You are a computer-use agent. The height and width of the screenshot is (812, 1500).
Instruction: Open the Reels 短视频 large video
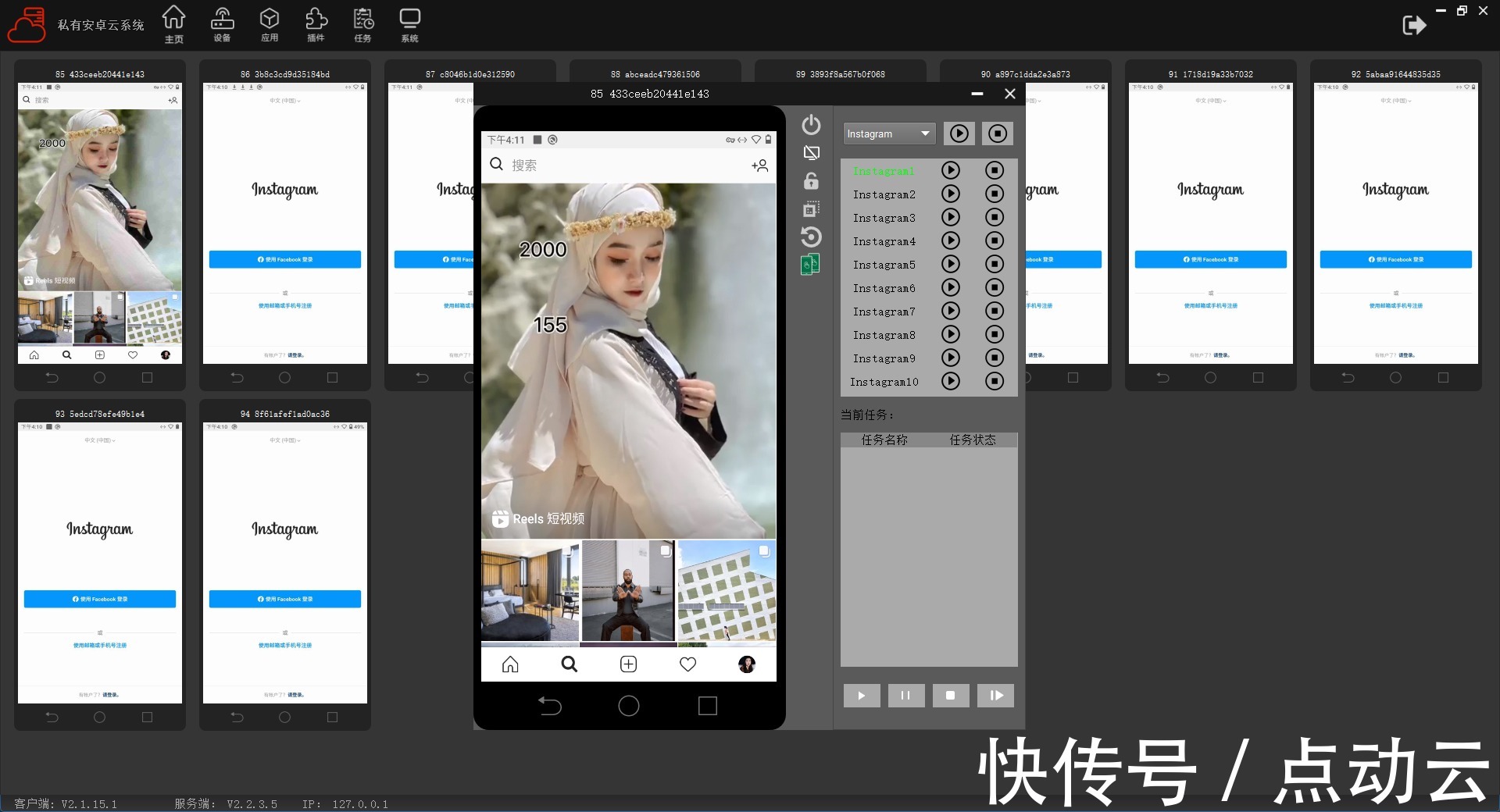click(x=629, y=361)
